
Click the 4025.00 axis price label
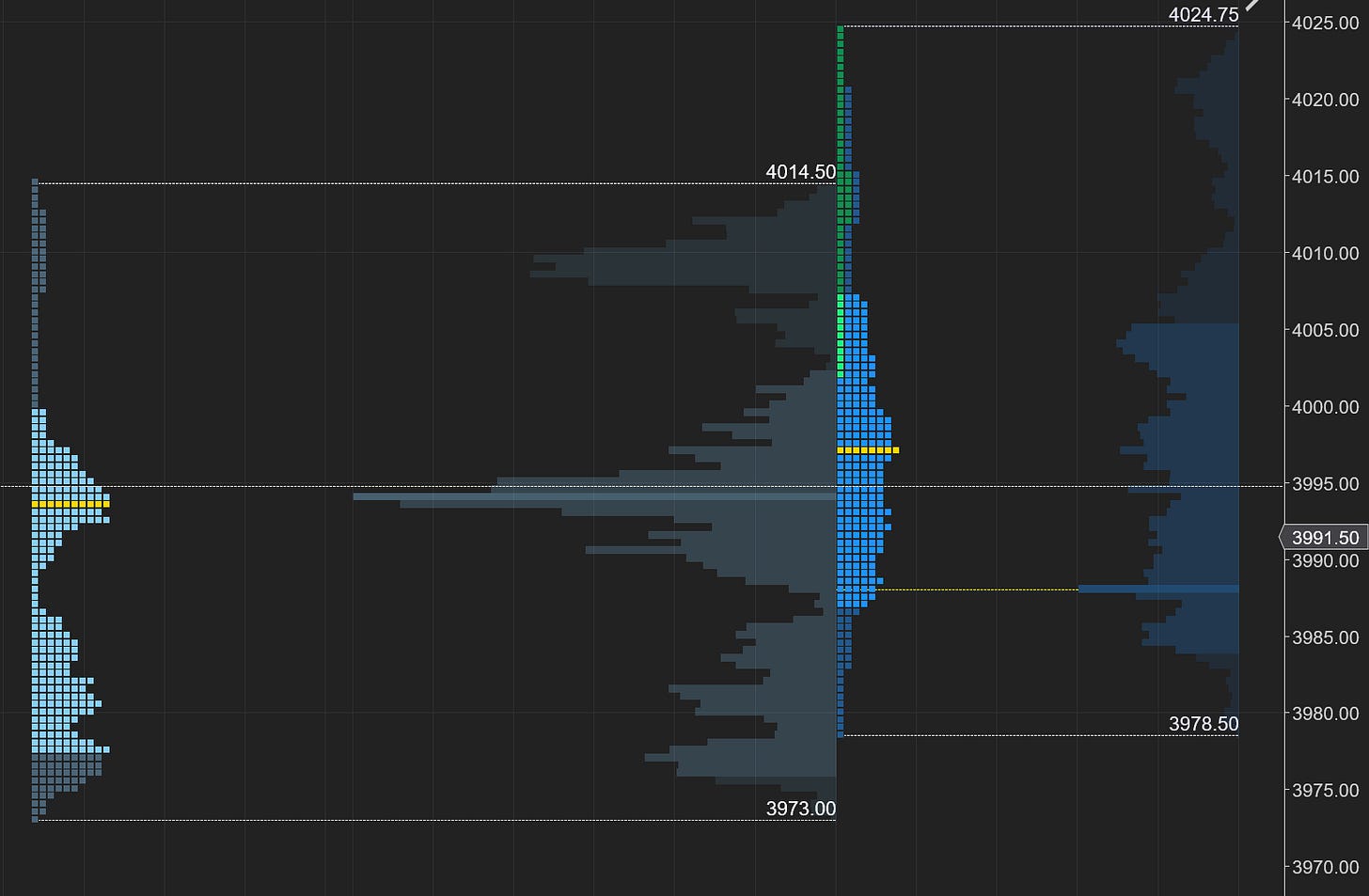(x=1326, y=23)
